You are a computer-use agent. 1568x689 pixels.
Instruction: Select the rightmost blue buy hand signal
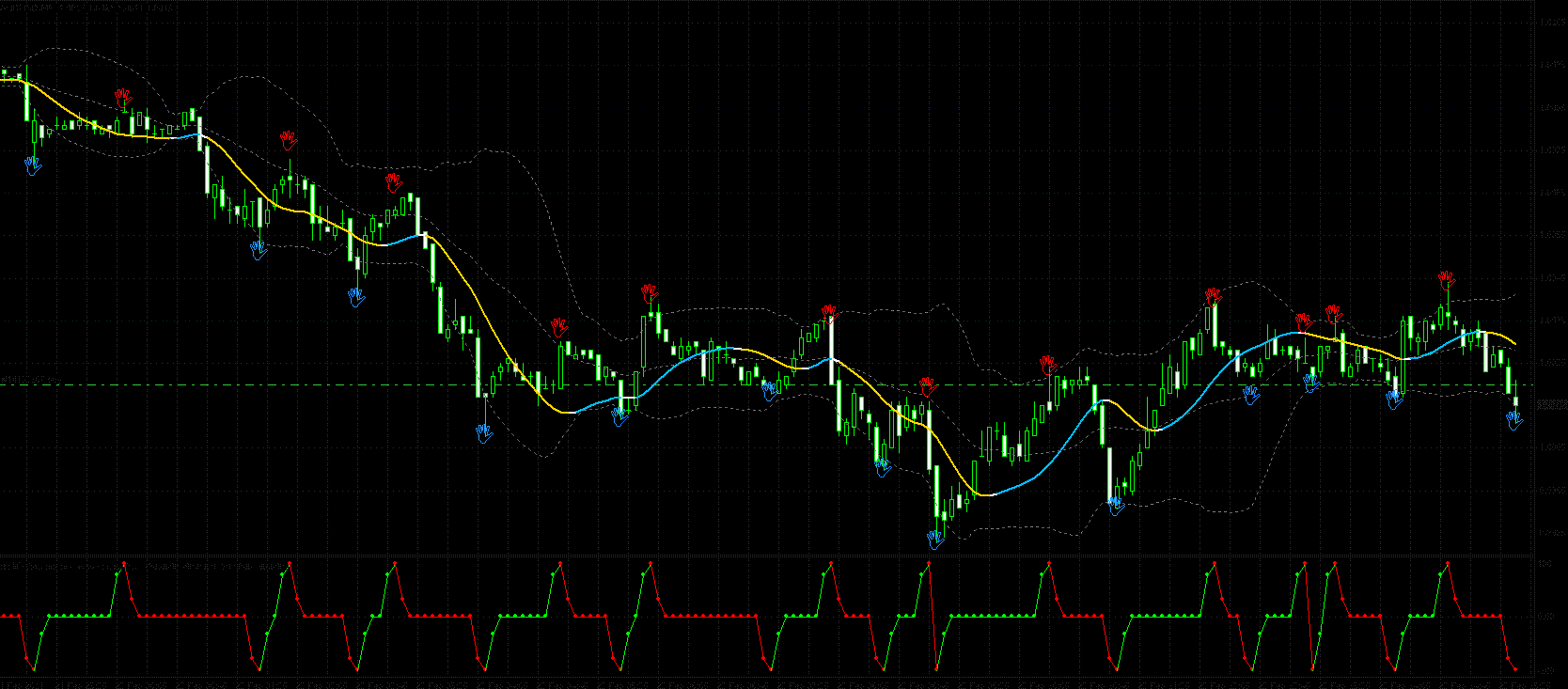click(1514, 420)
